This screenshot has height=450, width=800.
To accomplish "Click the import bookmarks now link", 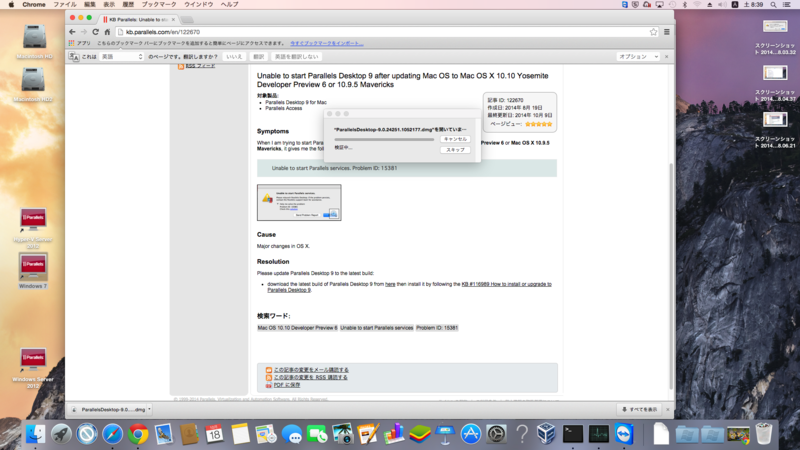I will tap(327, 43).
